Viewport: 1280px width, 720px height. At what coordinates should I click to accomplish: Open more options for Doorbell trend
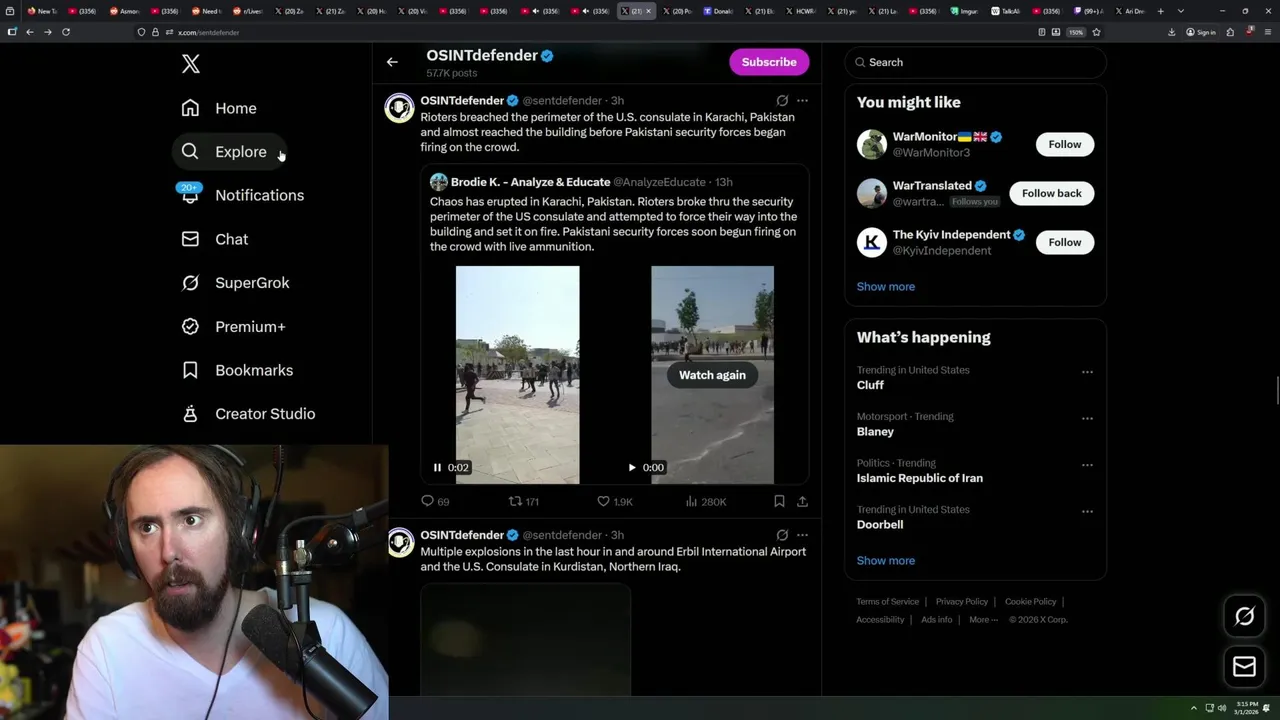[1087, 512]
